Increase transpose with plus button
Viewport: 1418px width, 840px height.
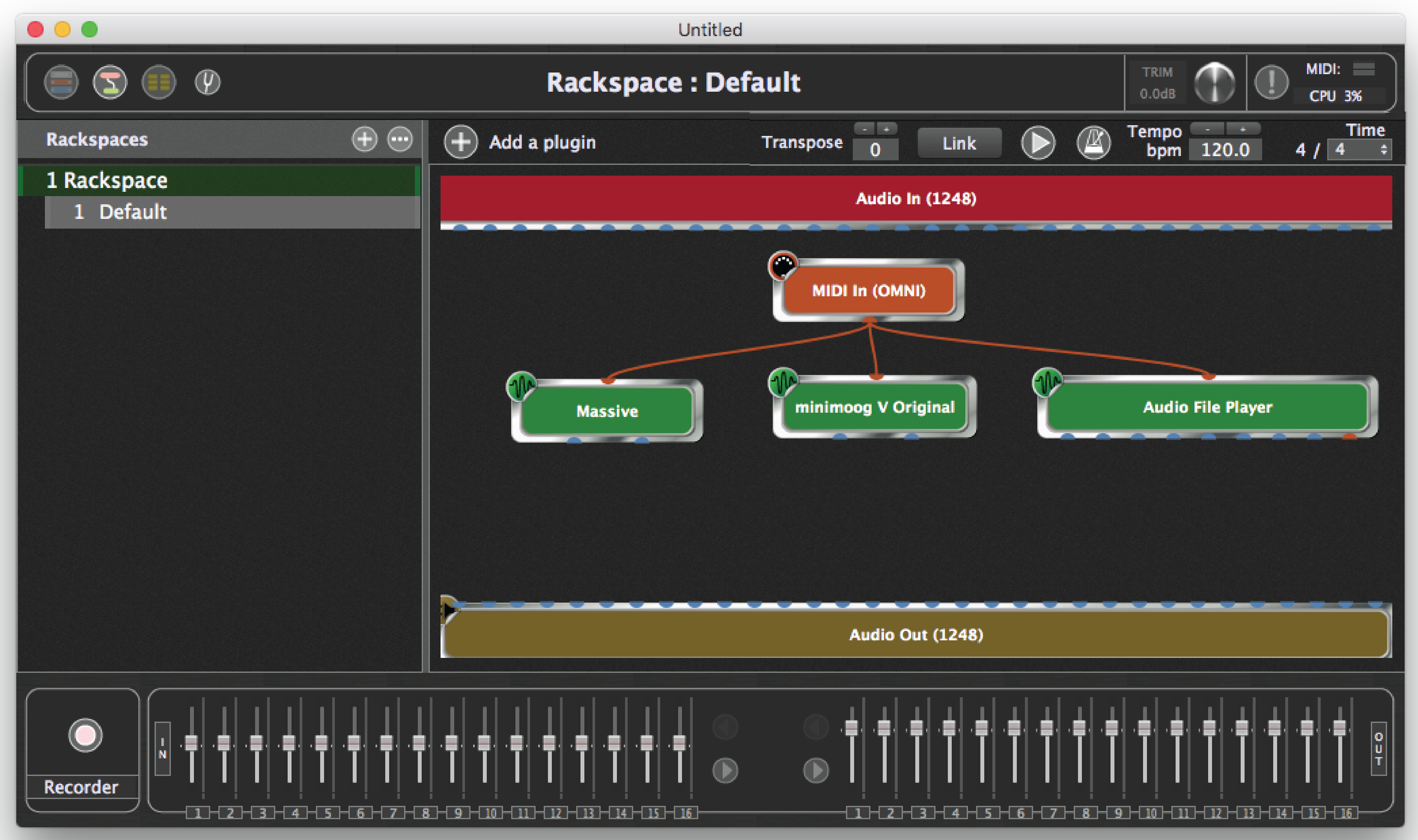pos(887,129)
